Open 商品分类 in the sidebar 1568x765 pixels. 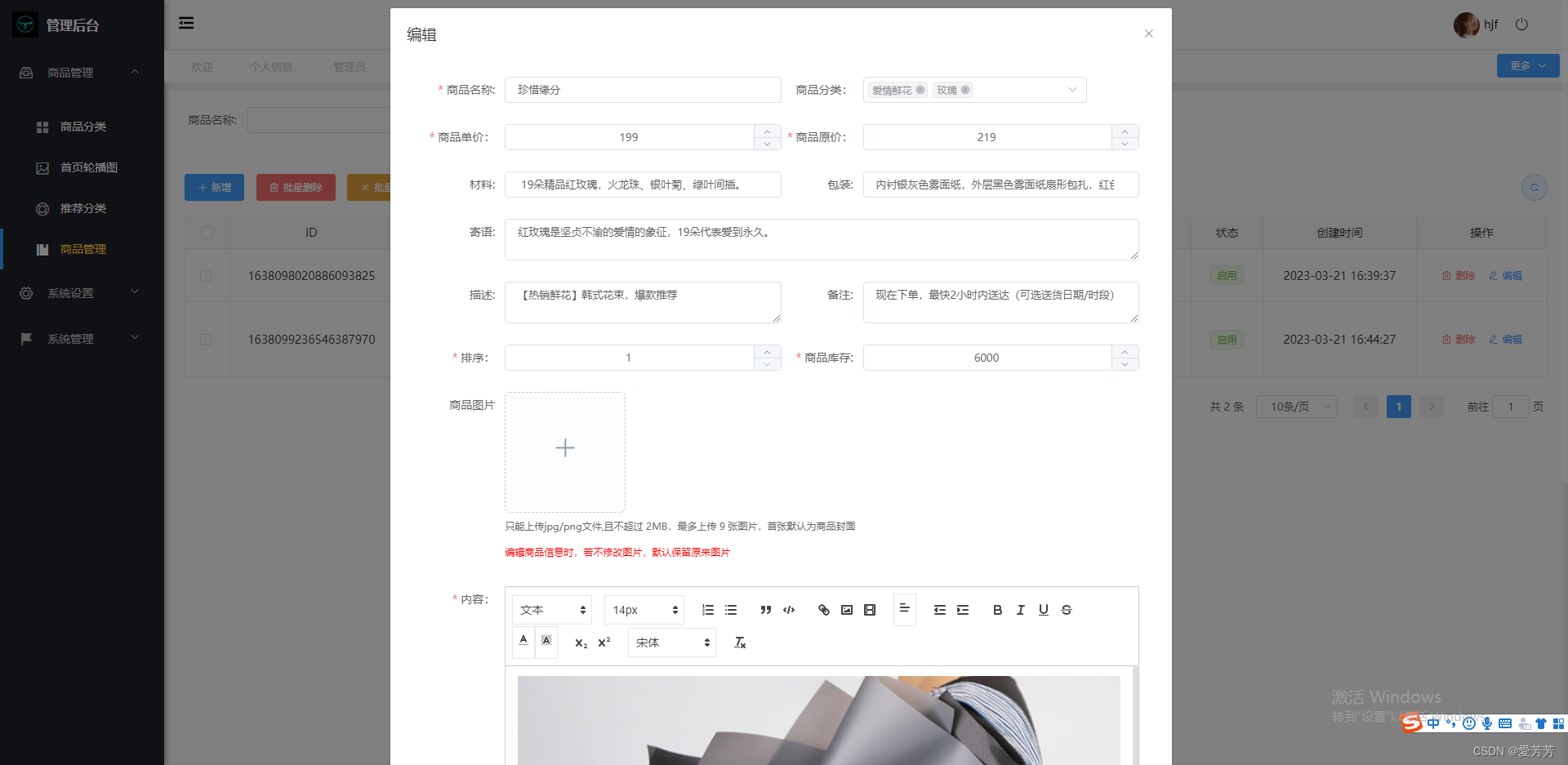82,127
